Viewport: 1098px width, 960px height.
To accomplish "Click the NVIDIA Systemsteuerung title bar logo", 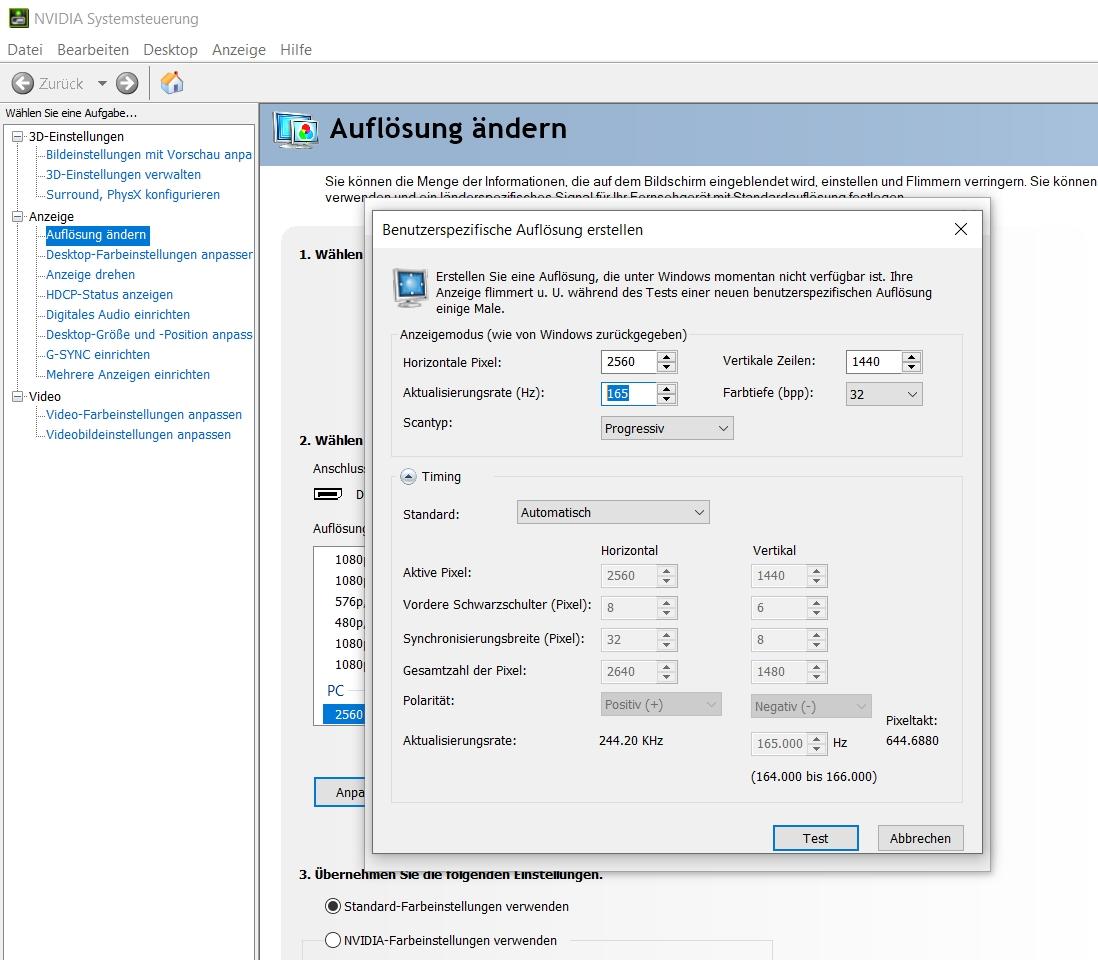I will 18,18.
